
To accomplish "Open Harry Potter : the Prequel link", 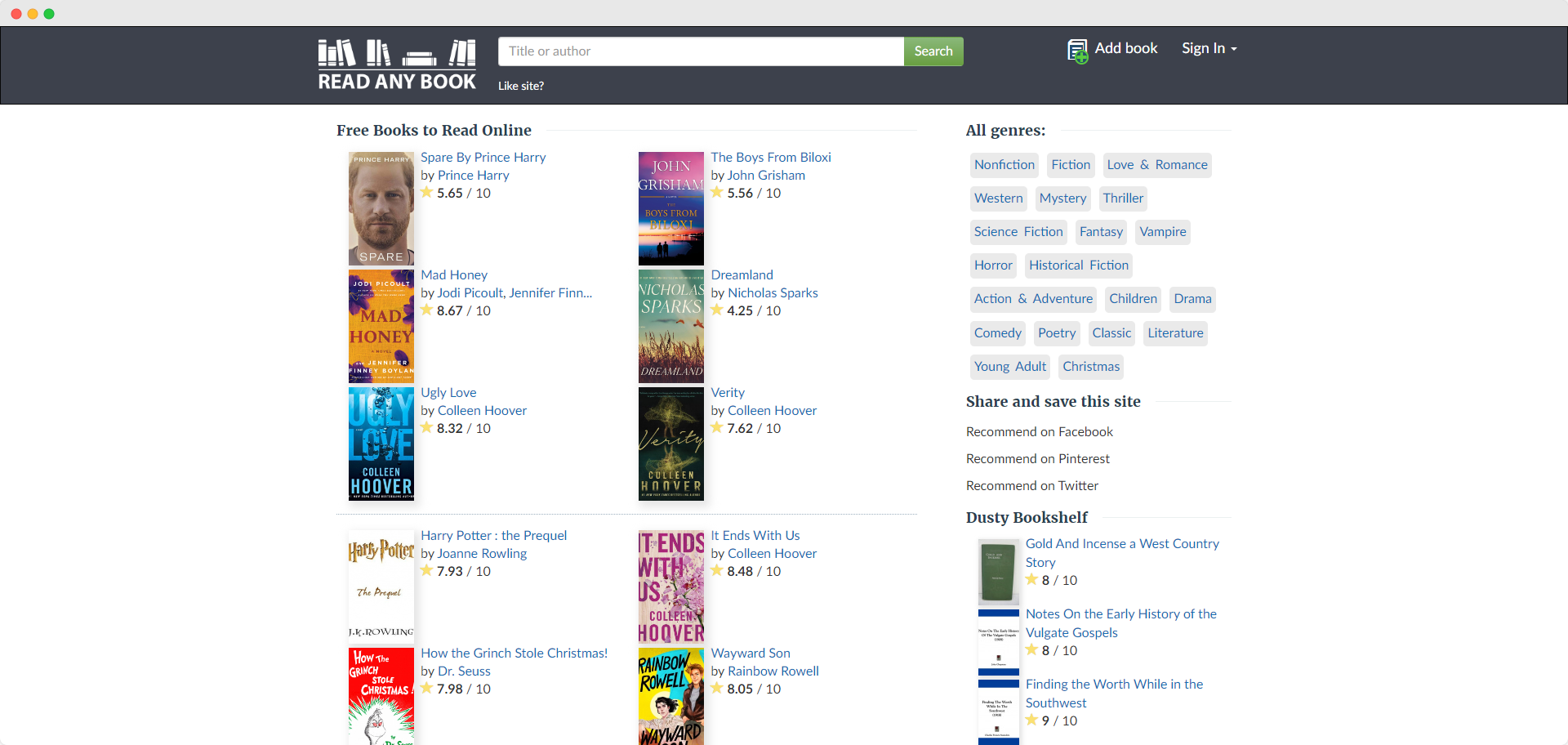I will 493,536.
